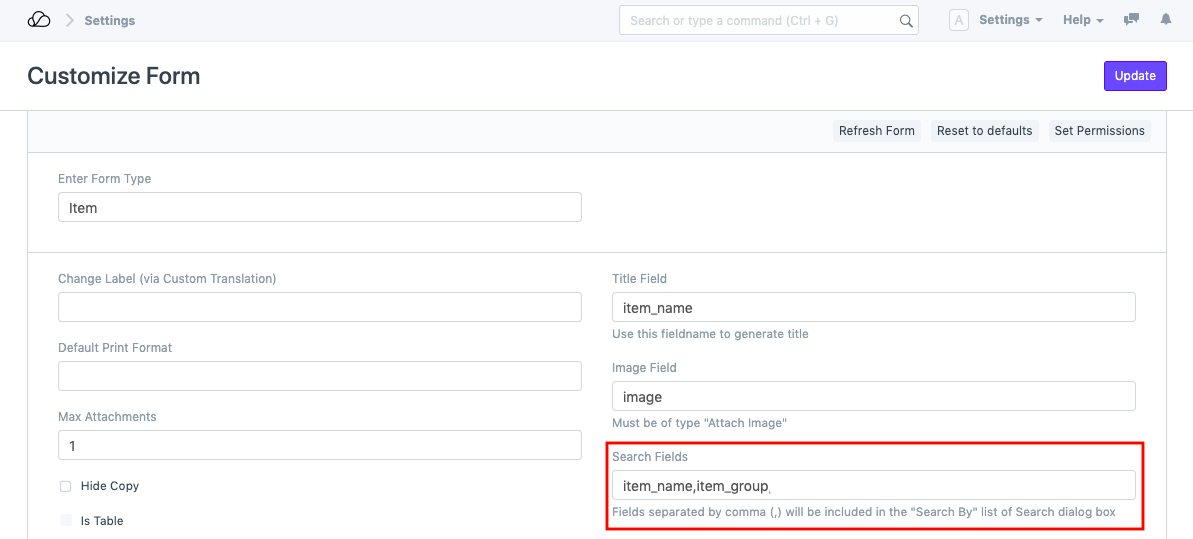Open the notifications bell icon
This screenshot has width=1193, height=539.
coord(1165,20)
